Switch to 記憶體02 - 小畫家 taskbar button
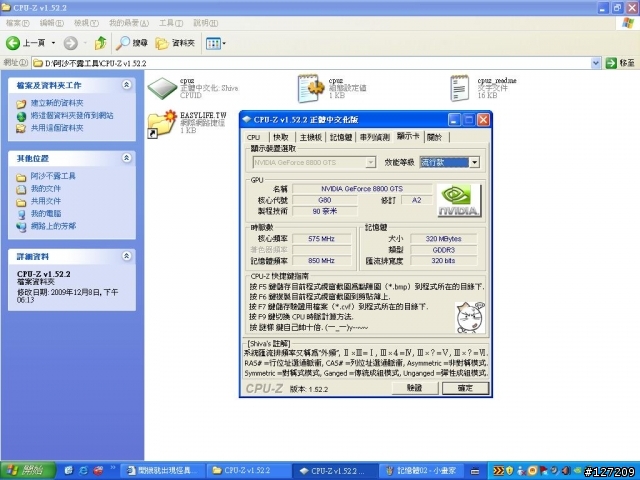The width and height of the screenshot is (640, 480). click(x=422, y=471)
